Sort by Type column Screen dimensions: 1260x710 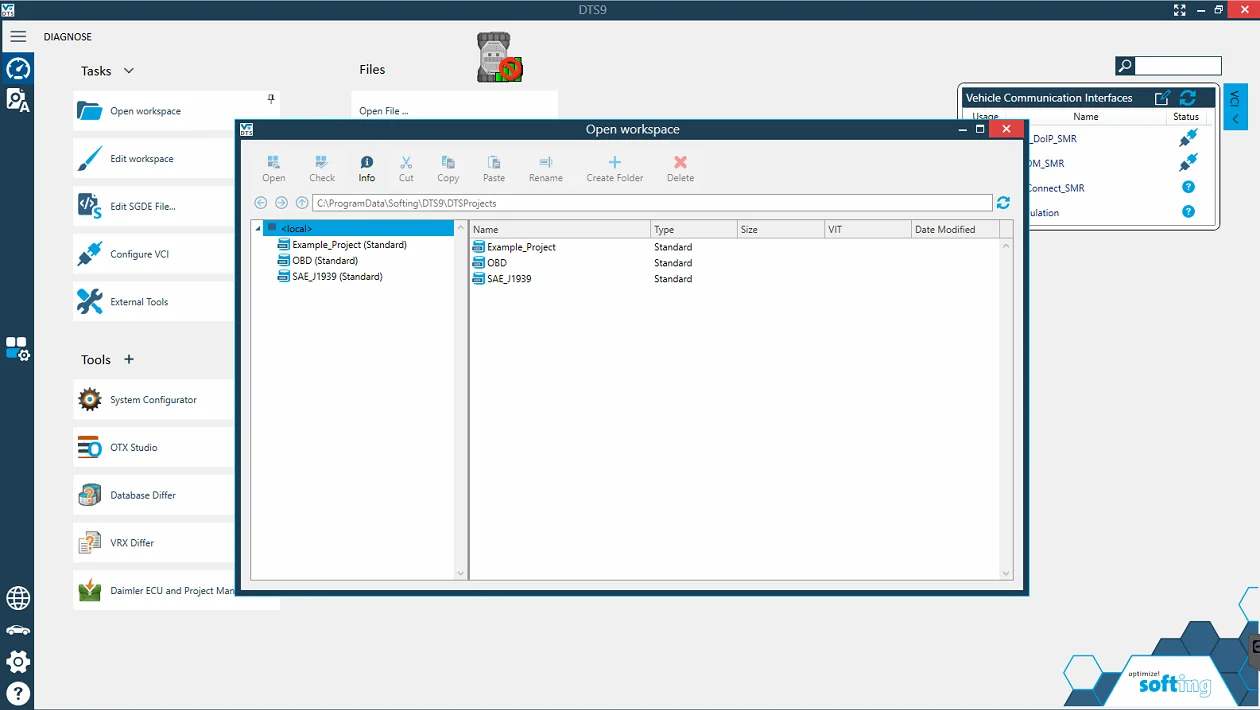pyautogui.click(x=693, y=230)
